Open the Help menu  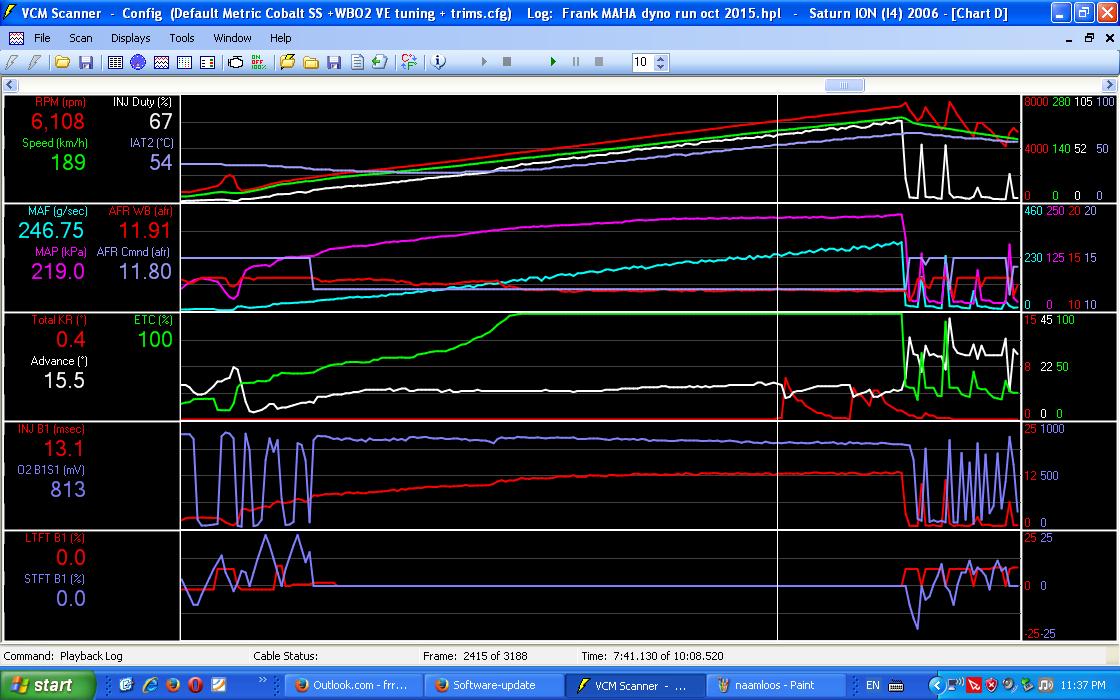click(280, 38)
